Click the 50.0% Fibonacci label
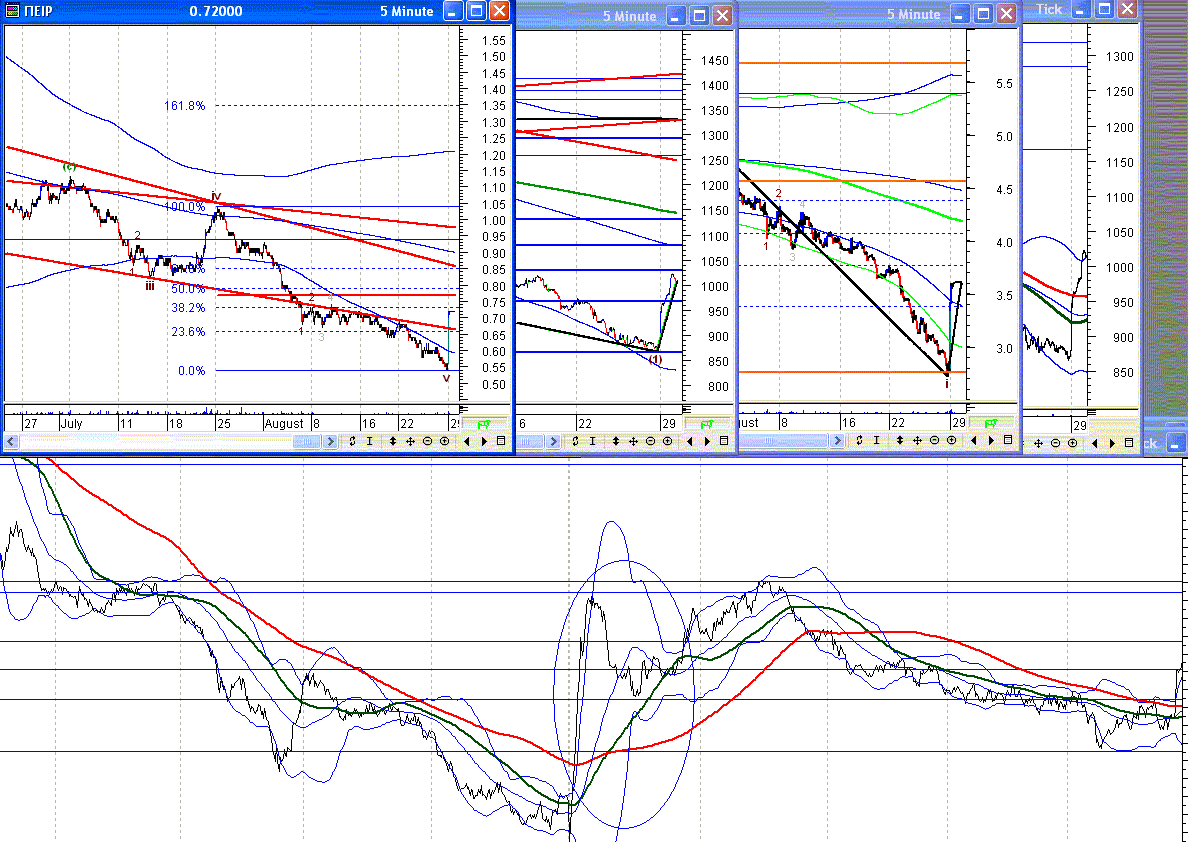1188x842 pixels. (188, 289)
